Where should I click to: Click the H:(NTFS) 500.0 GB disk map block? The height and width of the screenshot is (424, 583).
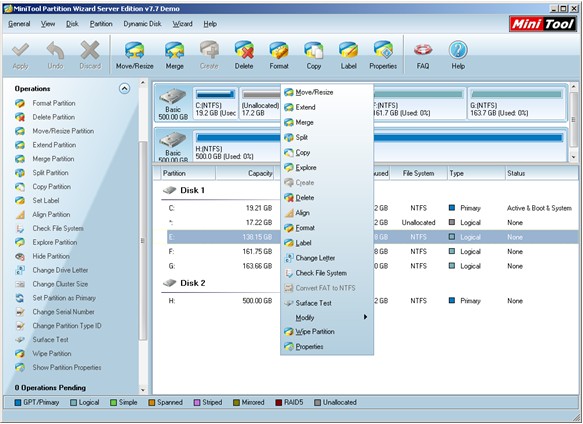(379, 146)
